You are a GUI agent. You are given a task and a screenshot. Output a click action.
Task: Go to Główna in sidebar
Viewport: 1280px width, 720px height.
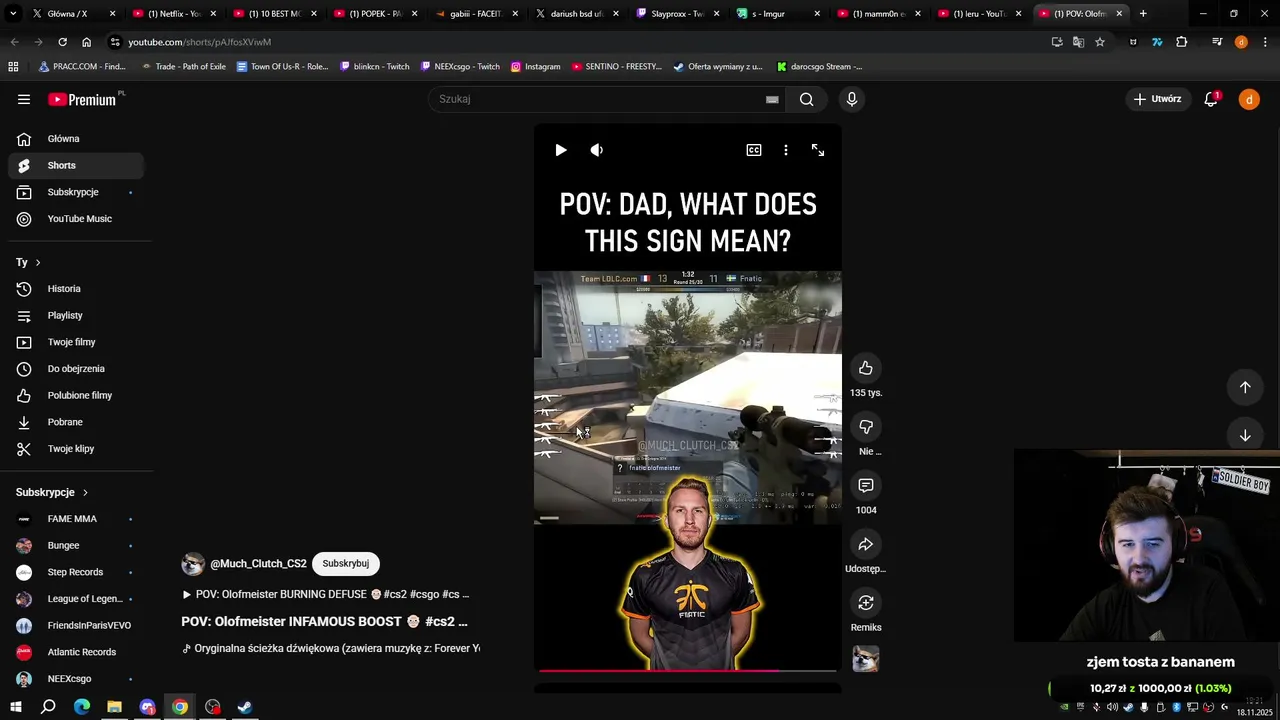76,139
